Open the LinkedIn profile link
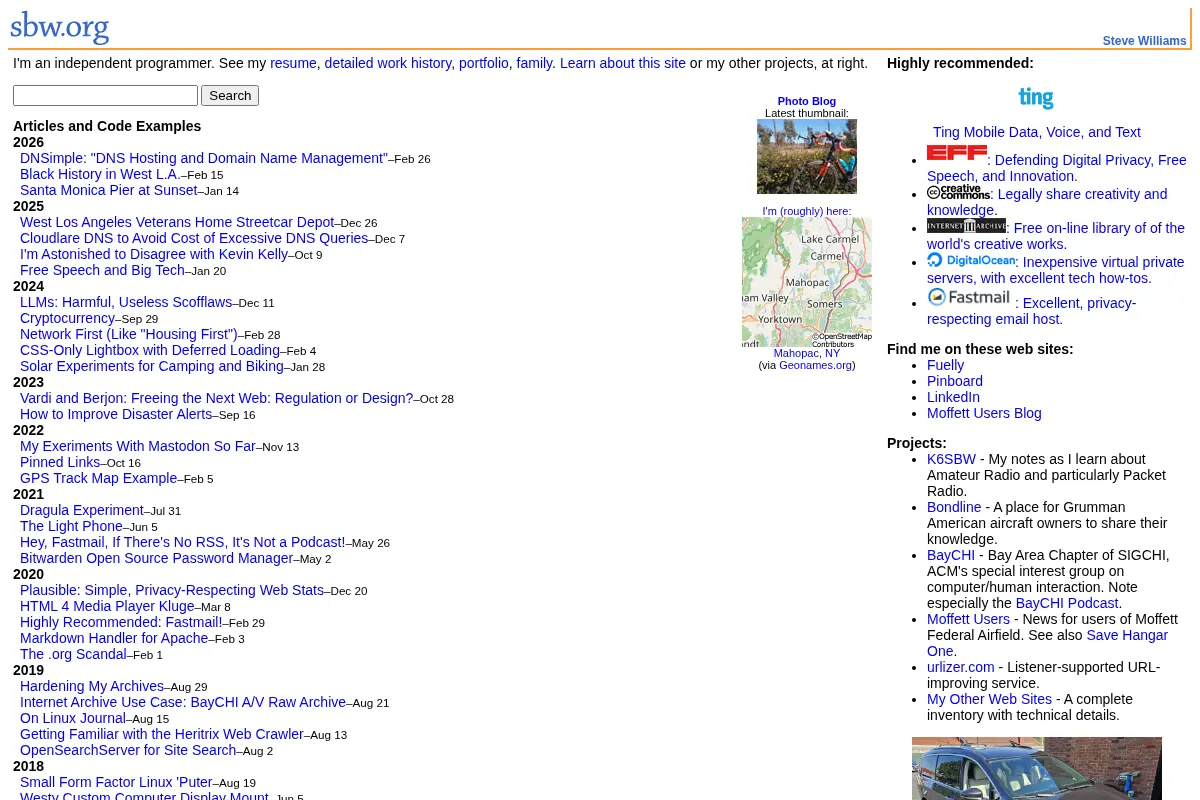The height and width of the screenshot is (800, 1200). 953,397
